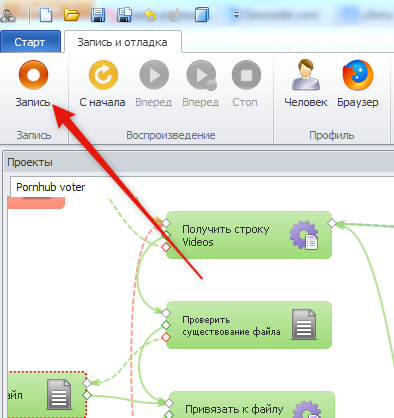Screen dimensions: 394x418
Task: Restart playback with the С начала button
Action: pyautogui.click(x=102, y=84)
